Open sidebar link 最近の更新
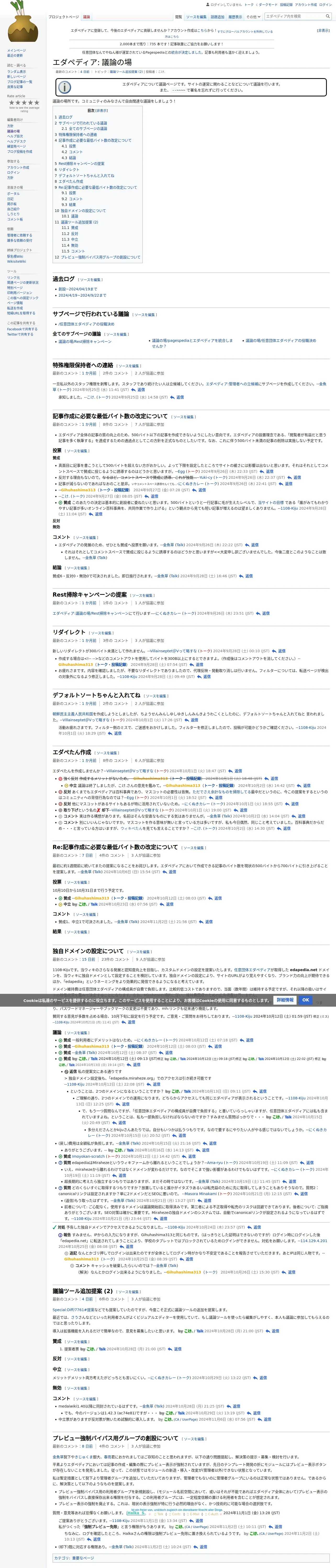 click(15, 55)
